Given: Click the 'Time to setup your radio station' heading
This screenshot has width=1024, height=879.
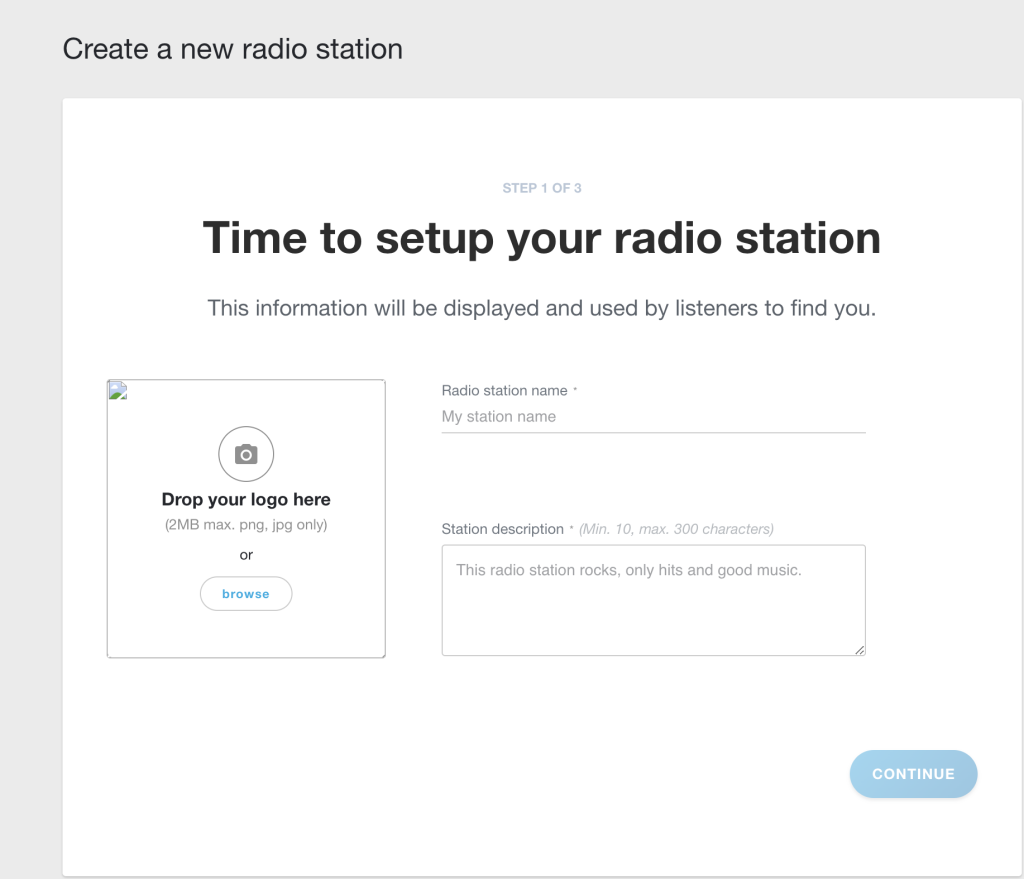Looking at the screenshot, I should [x=541, y=238].
